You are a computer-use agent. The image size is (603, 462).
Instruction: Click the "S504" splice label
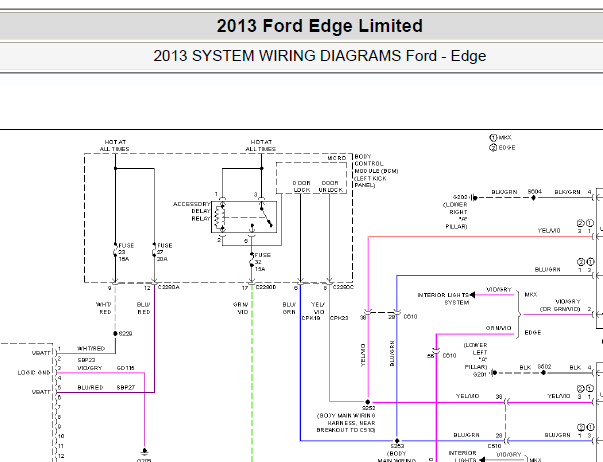point(535,191)
